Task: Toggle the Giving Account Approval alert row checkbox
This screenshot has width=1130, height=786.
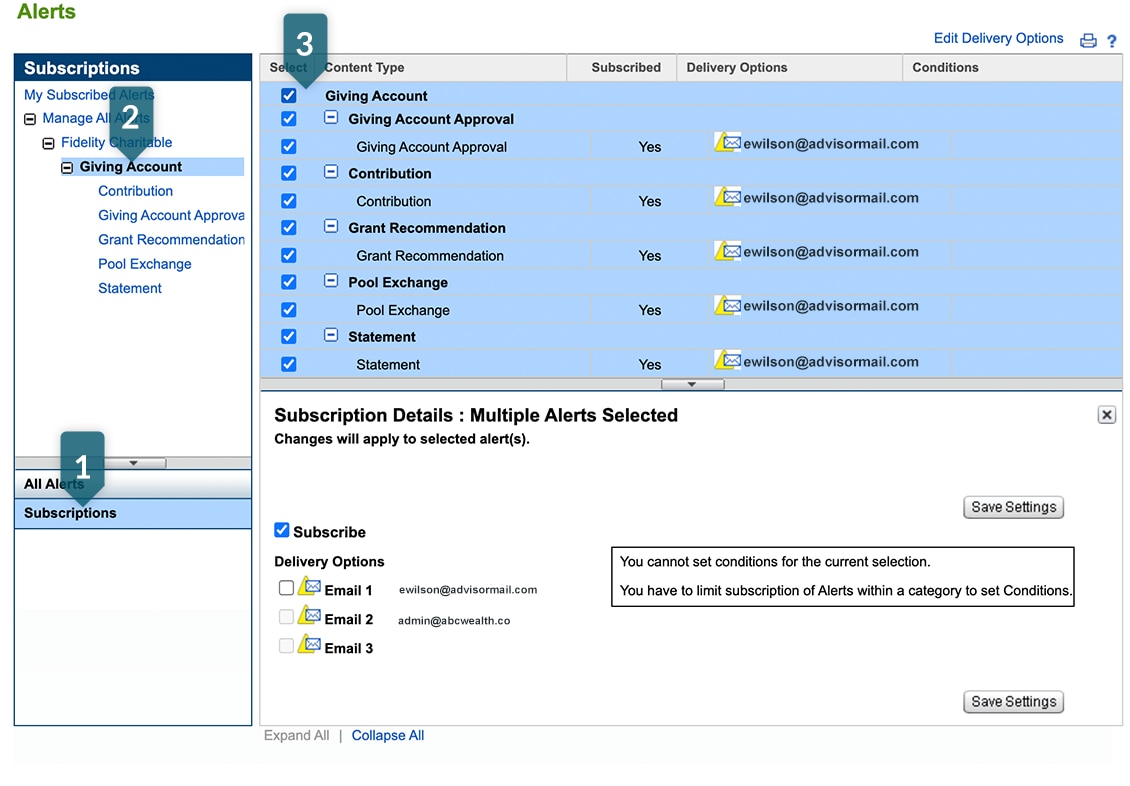Action: pos(288,146)
